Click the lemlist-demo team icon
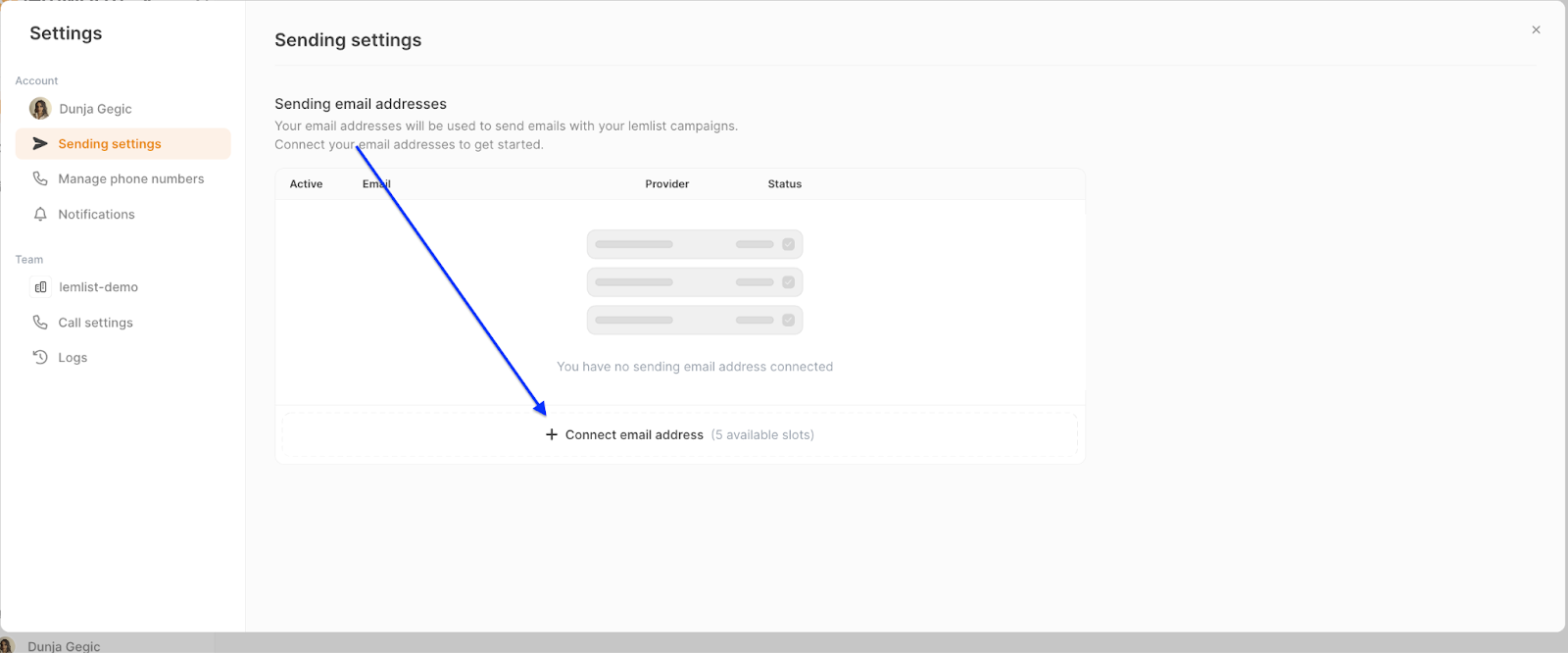This screenshot has width=1568, height=653. [x=40, y=287]
